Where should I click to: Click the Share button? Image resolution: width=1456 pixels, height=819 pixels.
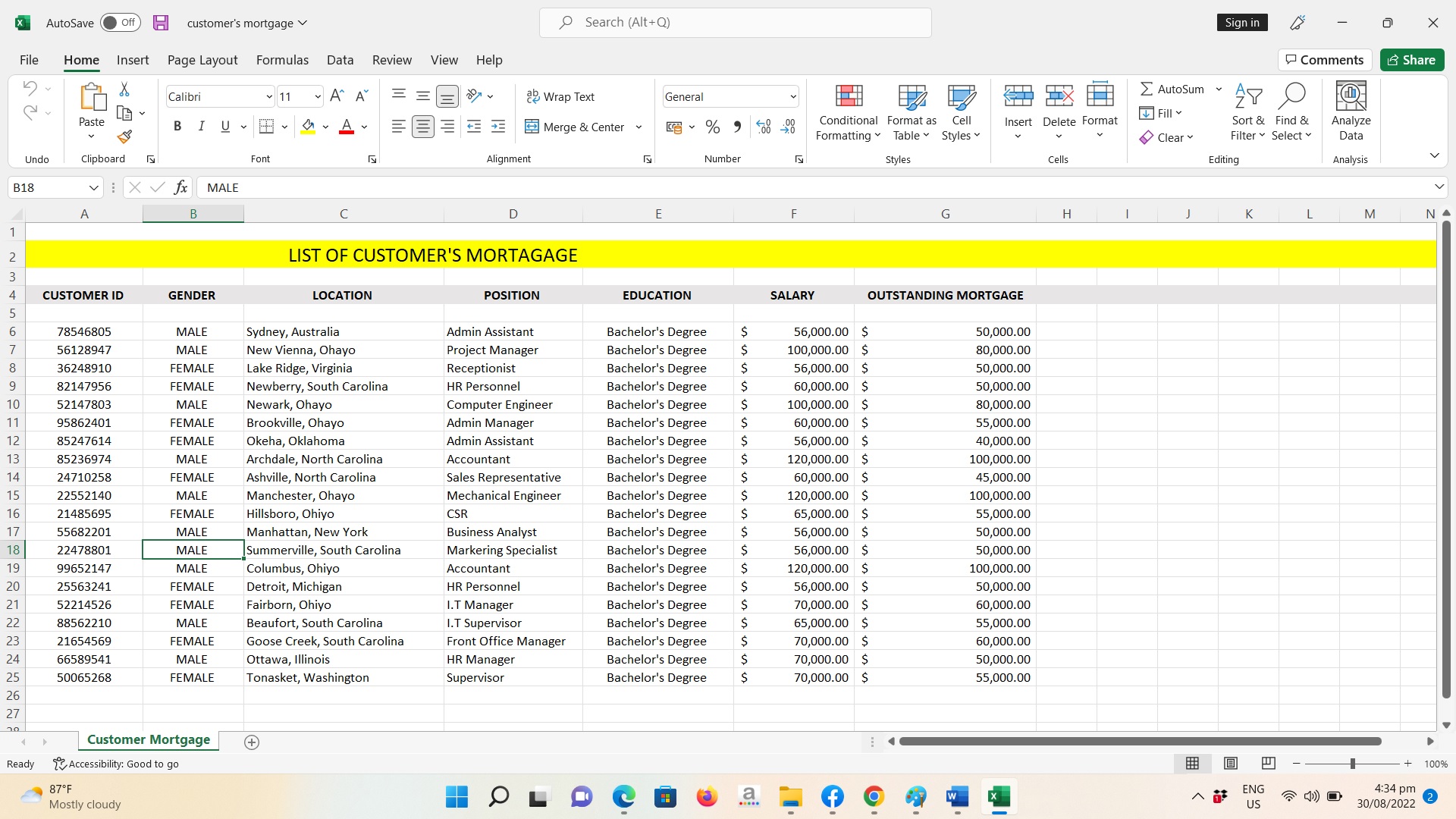pos(1411,60)
